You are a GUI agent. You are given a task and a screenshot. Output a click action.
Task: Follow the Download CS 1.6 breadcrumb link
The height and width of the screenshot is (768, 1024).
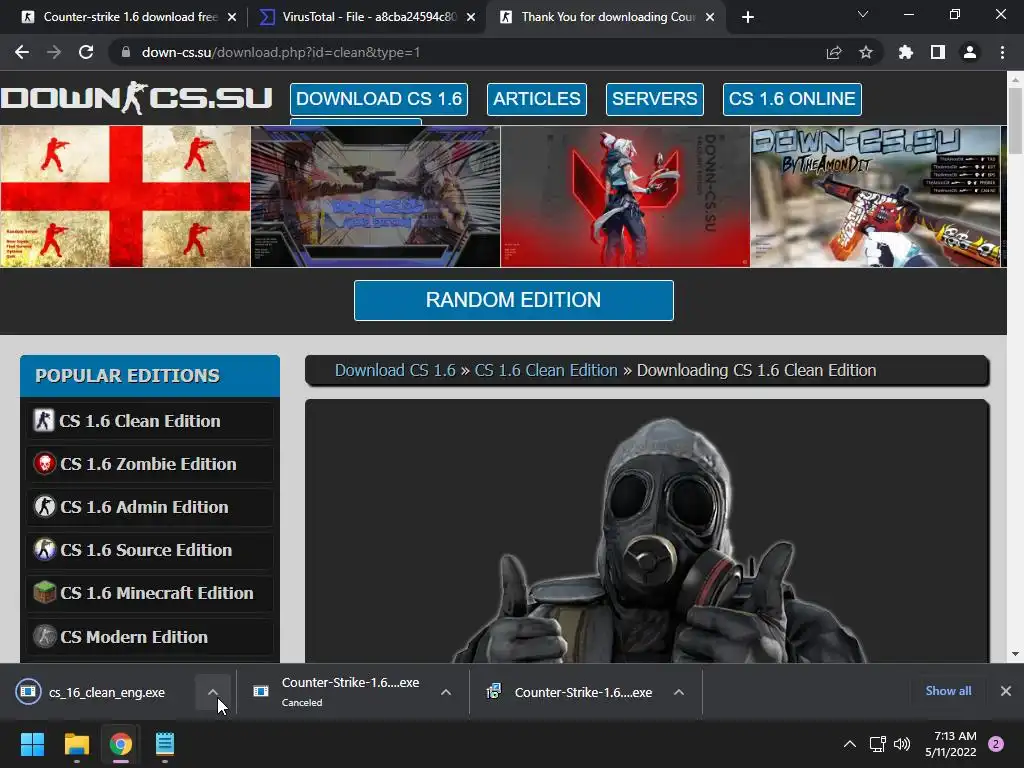click(x=395, y=370)
